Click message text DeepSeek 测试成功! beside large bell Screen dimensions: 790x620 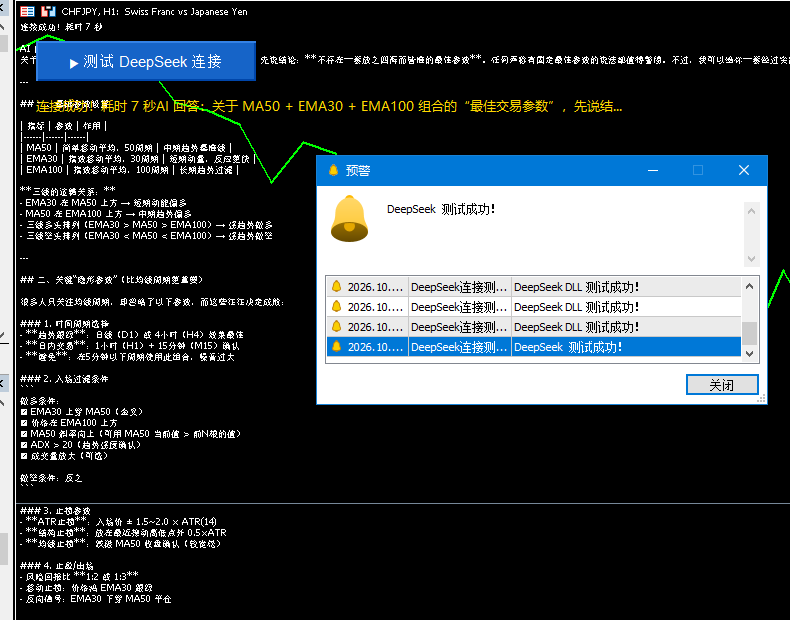pyautogui.click(x=441, y=210)
